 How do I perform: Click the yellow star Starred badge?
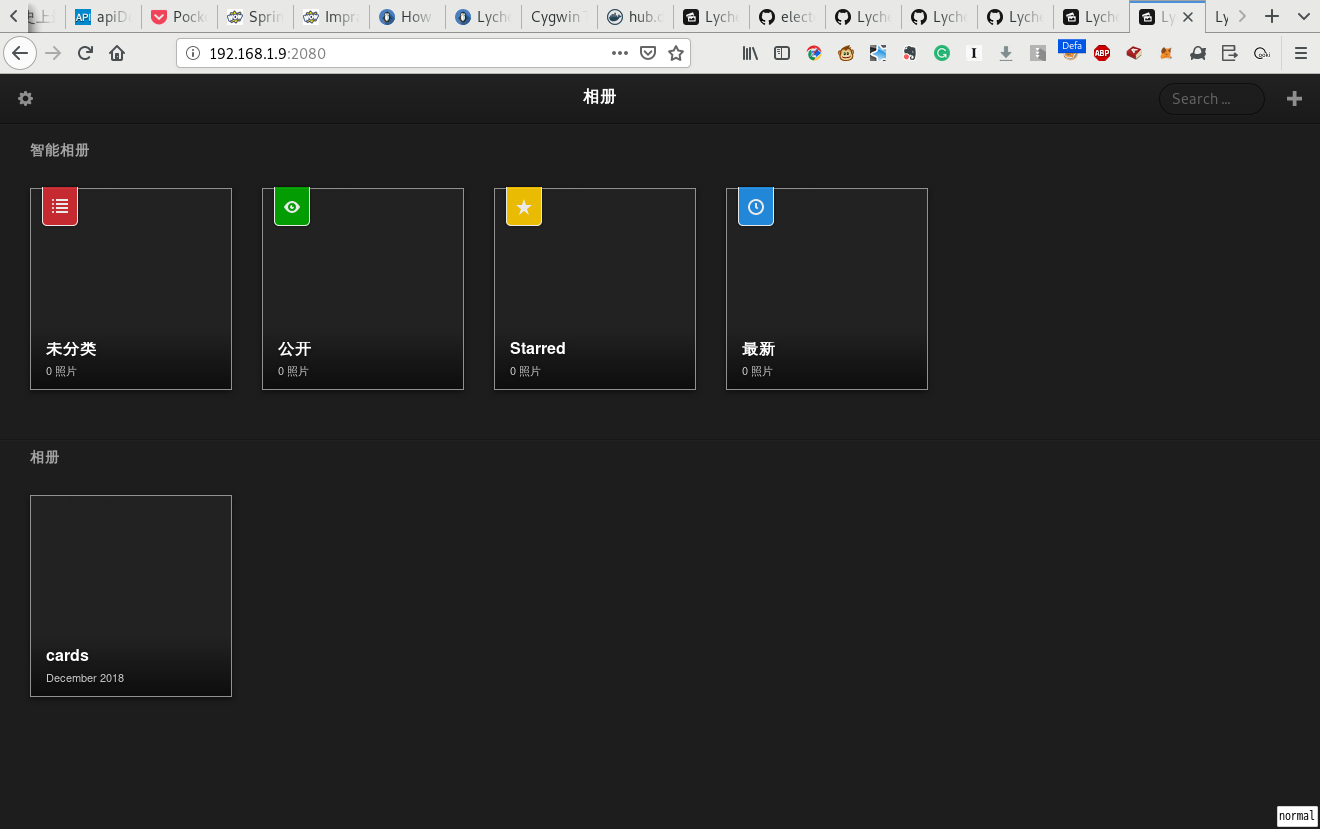click(524, 206)
